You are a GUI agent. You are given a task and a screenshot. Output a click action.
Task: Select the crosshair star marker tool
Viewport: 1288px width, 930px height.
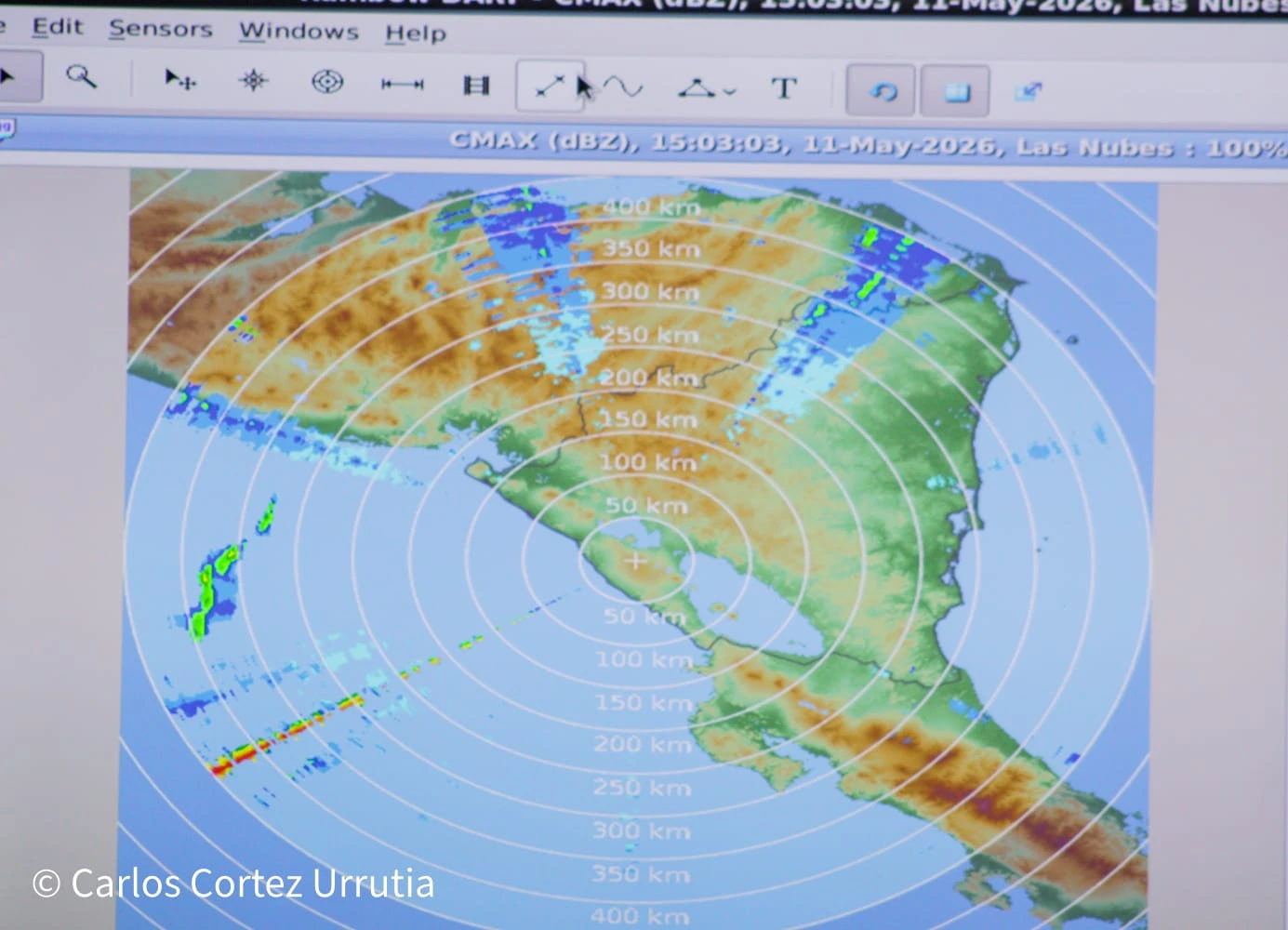tap(253, 81)
